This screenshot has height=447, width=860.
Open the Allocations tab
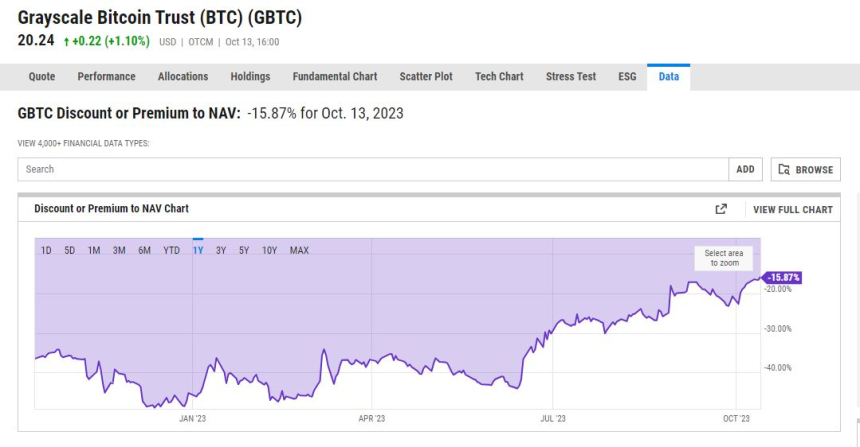click(x=183, y=77)
